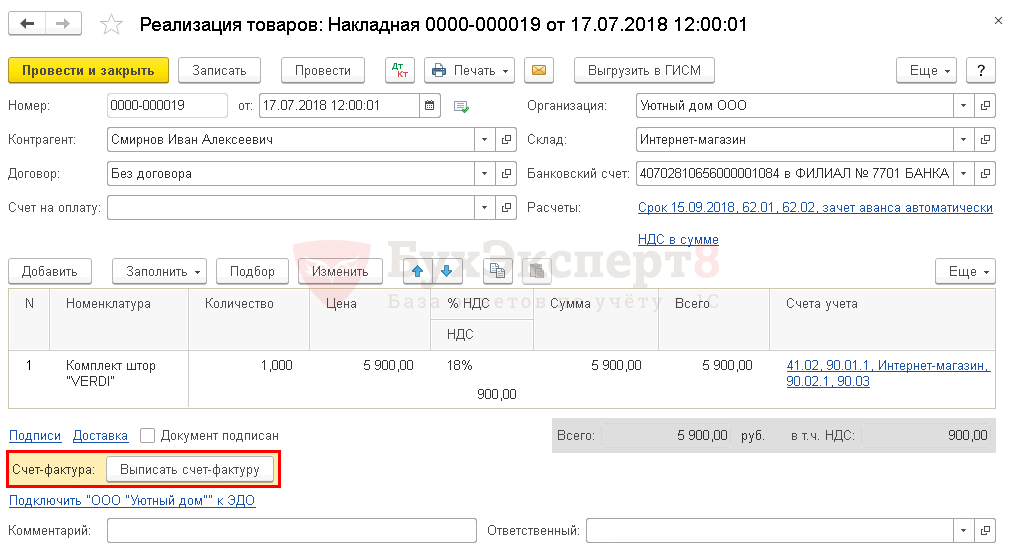Click the copy rows icon
Viewport: 1011px width, 550px height.
[x=497, y=271]
